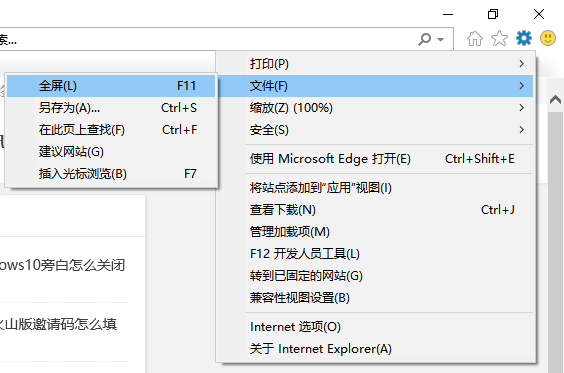Open the search dropdown arrow
This screenshot has width=564, height=373.
click(x=441, y=39)
